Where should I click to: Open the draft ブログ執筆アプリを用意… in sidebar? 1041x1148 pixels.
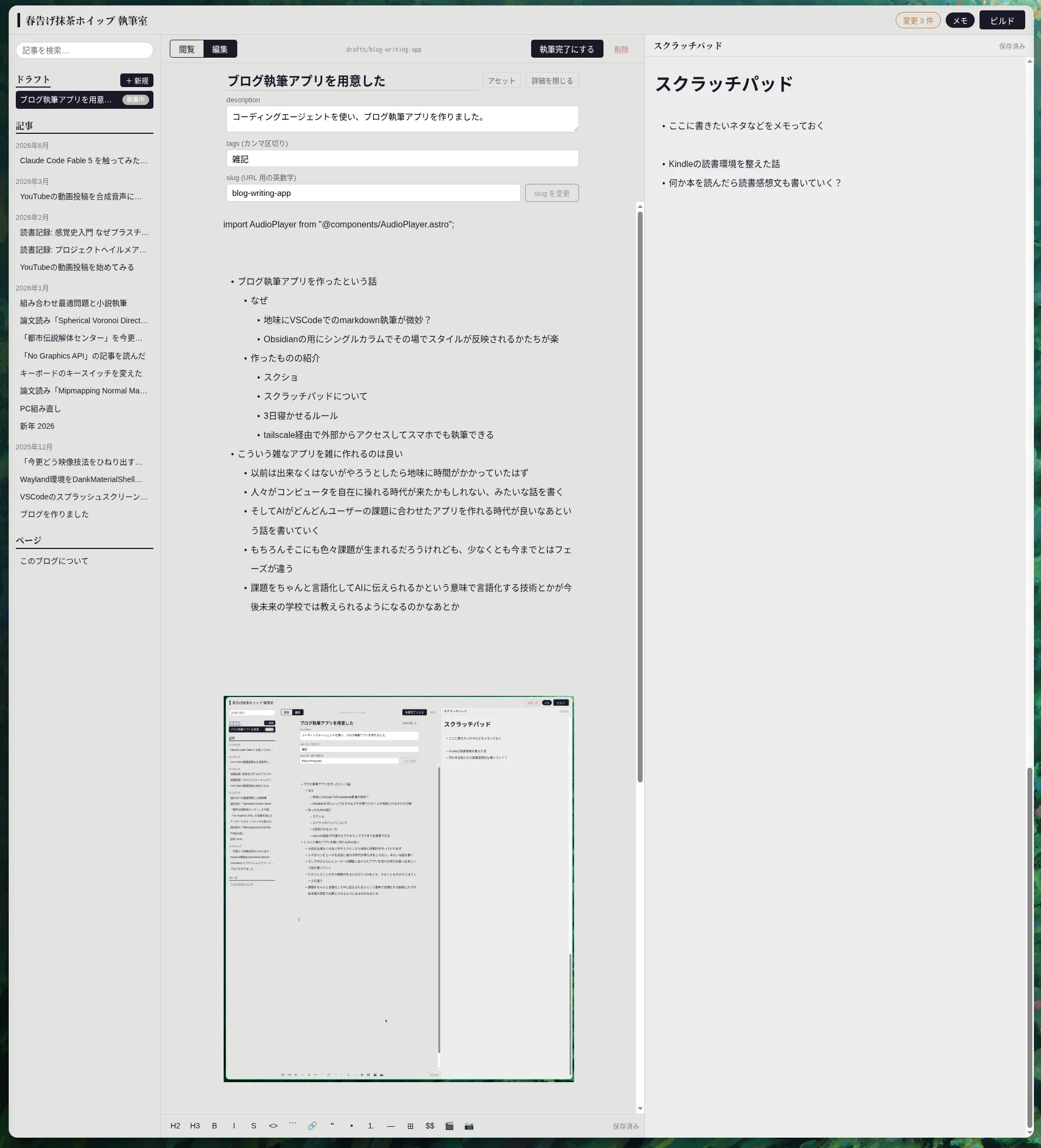click(84, 100)
